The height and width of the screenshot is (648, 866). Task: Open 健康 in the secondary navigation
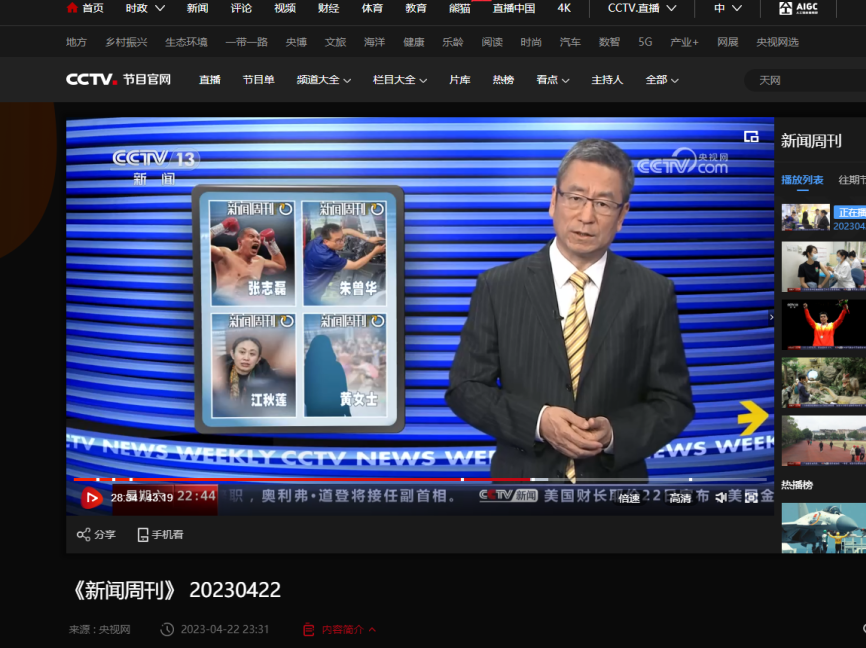click(x=413, y=42)
